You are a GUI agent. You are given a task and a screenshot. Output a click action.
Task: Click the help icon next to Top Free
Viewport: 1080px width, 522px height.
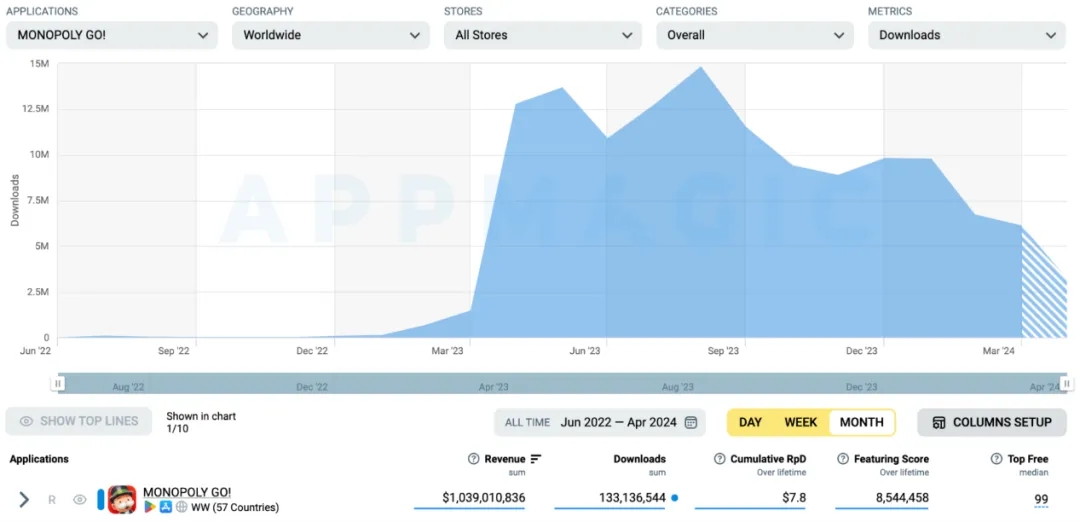point(997,459)
